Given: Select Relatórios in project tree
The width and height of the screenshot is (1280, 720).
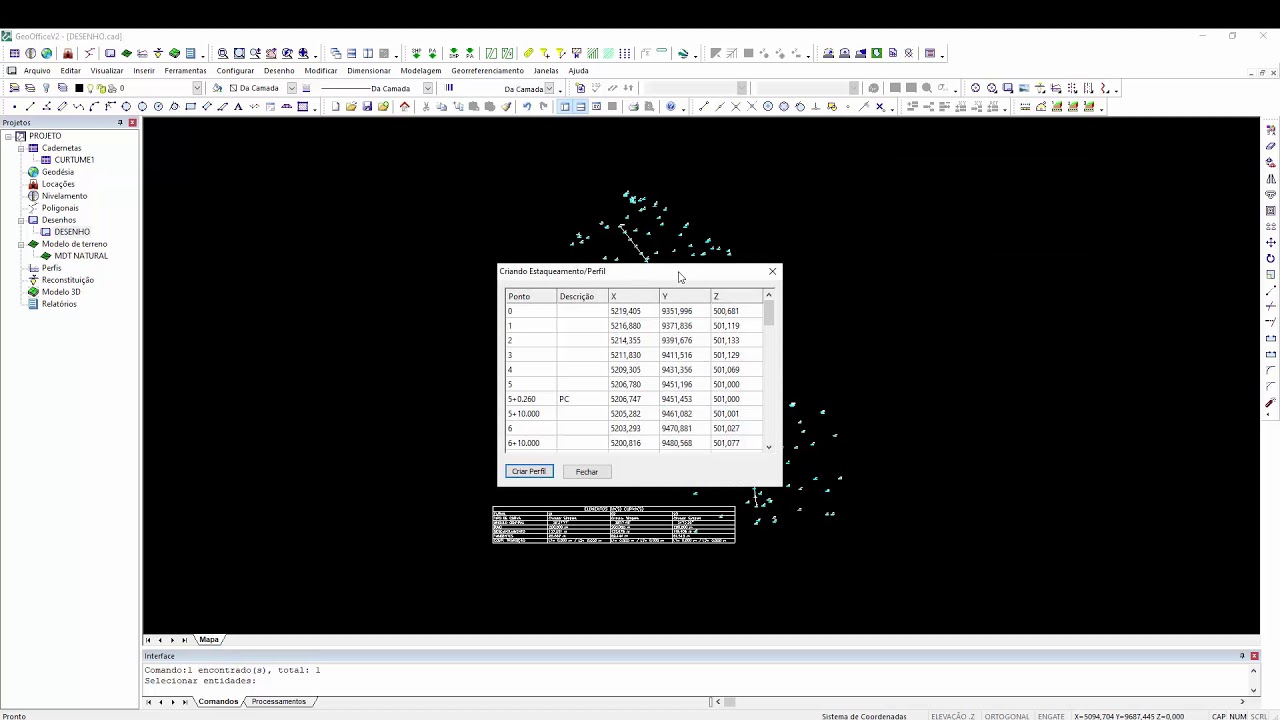Looking at the screenshot, I should pos(59,304).
